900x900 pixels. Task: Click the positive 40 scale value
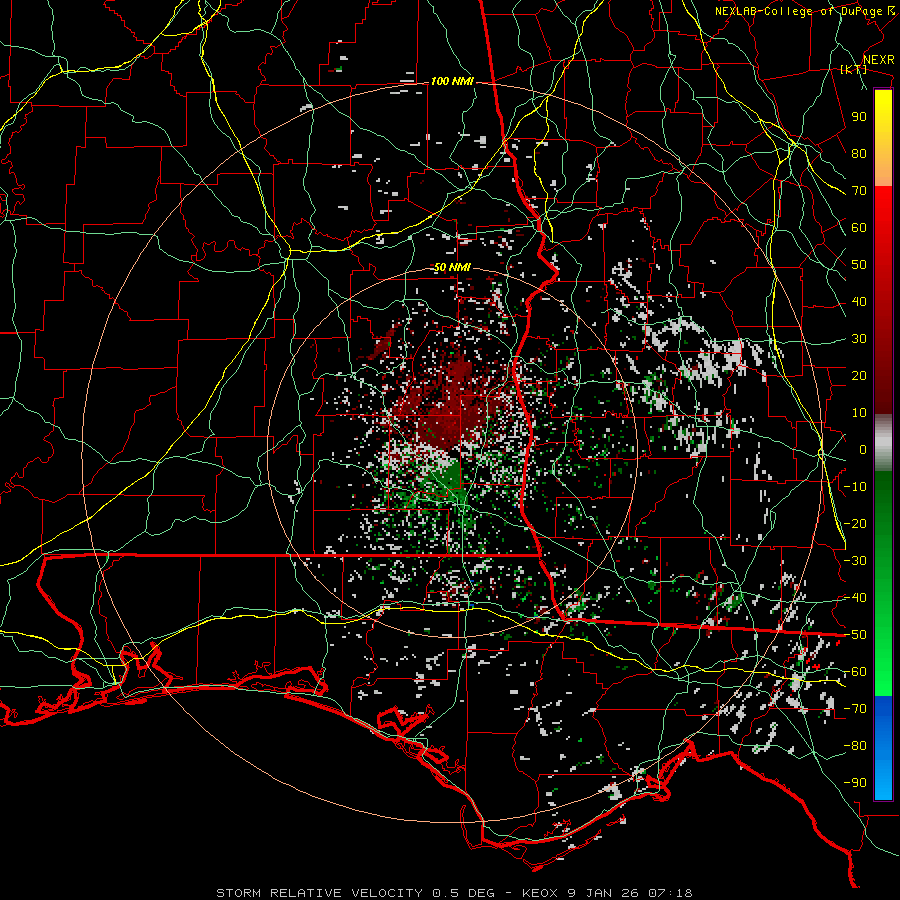pos(859,301)
